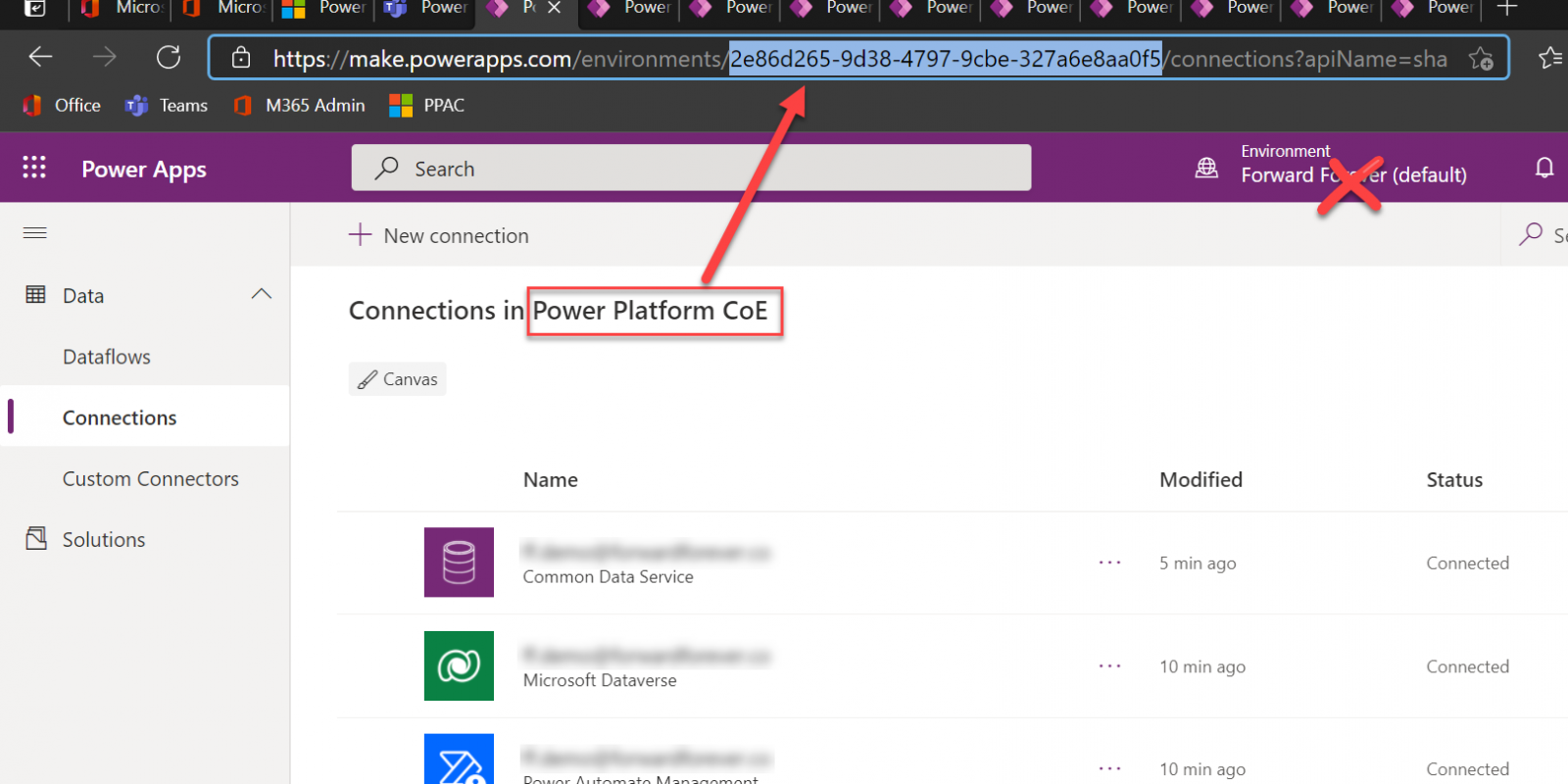Add page to favorites star icon
The width and height of the screenshot is (1568, 784).
1481,59
